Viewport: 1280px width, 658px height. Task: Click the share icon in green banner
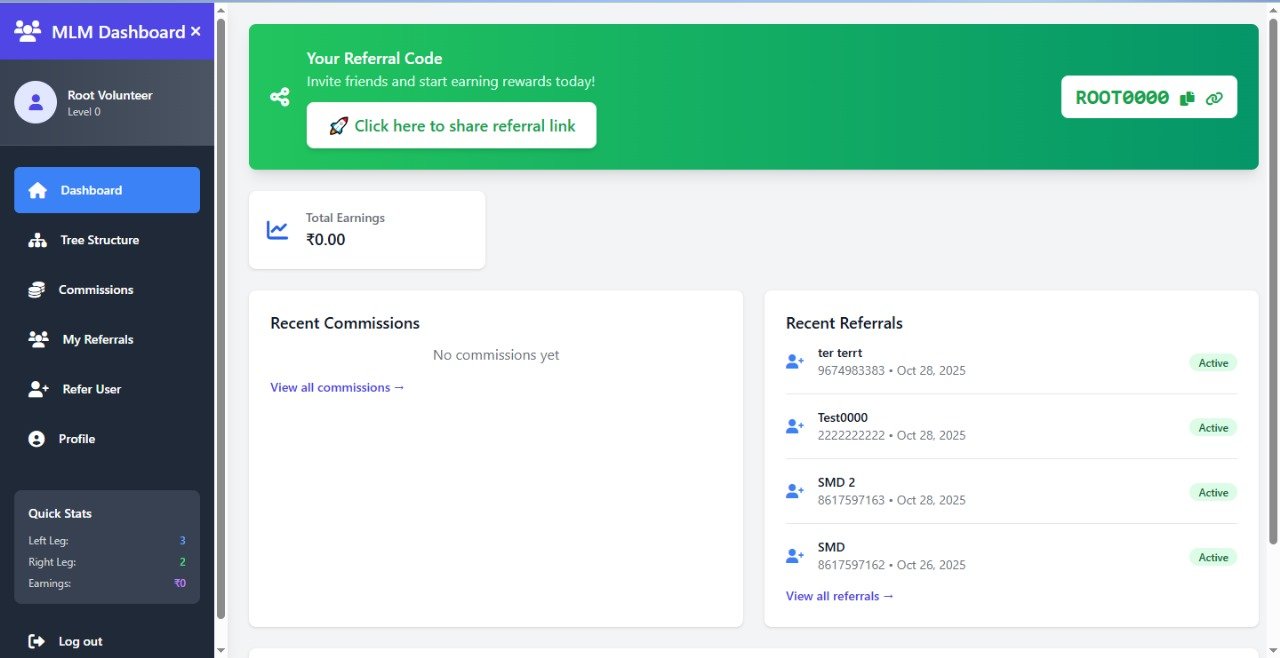click(280, 97)
